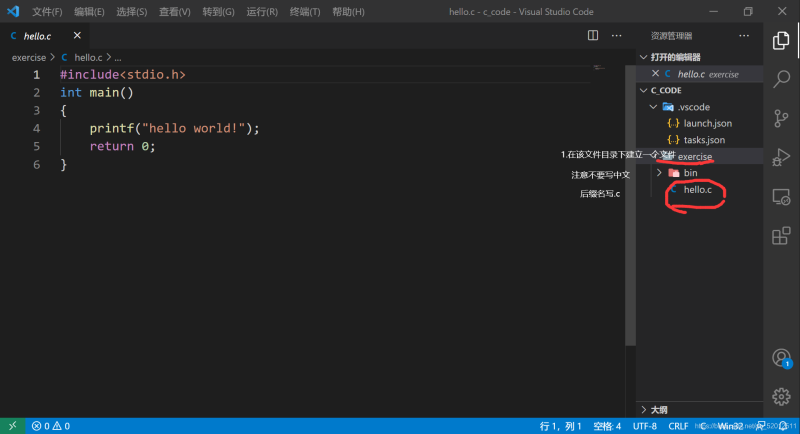This screenshot has width=800, height=434.
Task: Open launch.json in the explorer
Action: (x=708, y=123)
